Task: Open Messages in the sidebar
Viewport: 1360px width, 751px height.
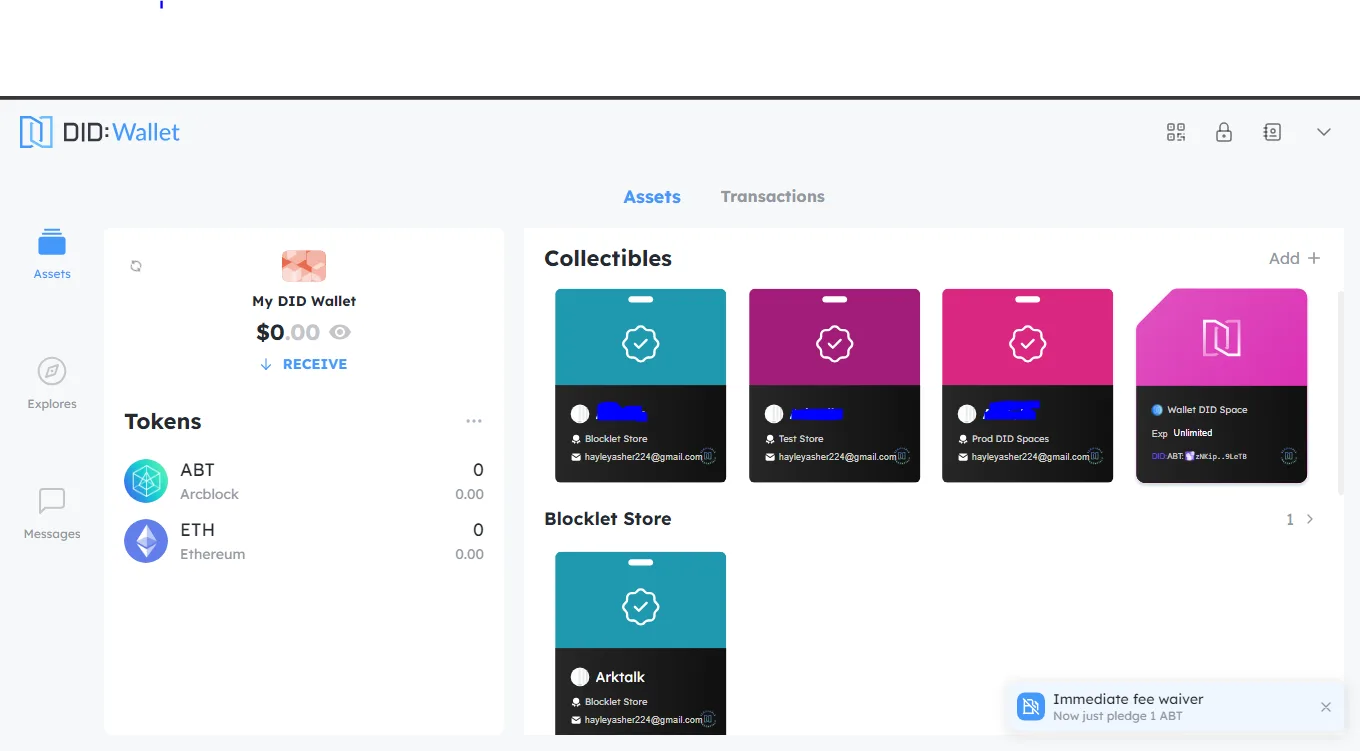Action: point(52,514)
